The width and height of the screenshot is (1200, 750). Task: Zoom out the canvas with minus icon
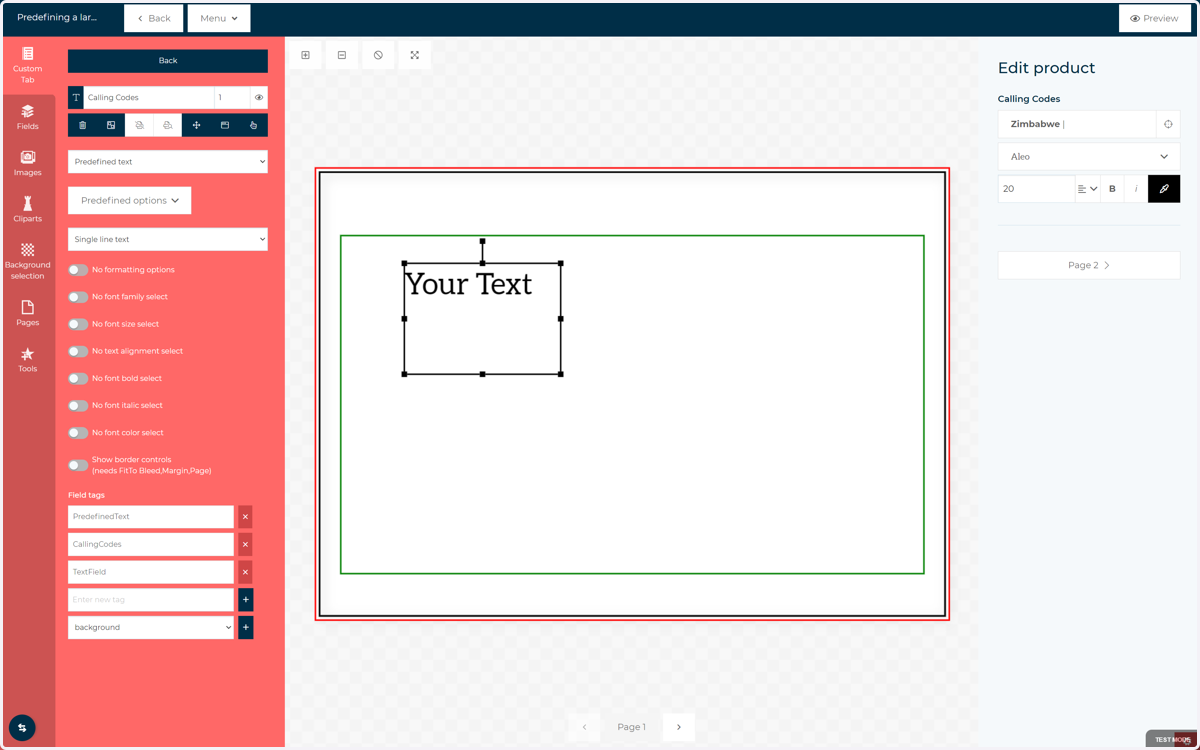[342, 55]
